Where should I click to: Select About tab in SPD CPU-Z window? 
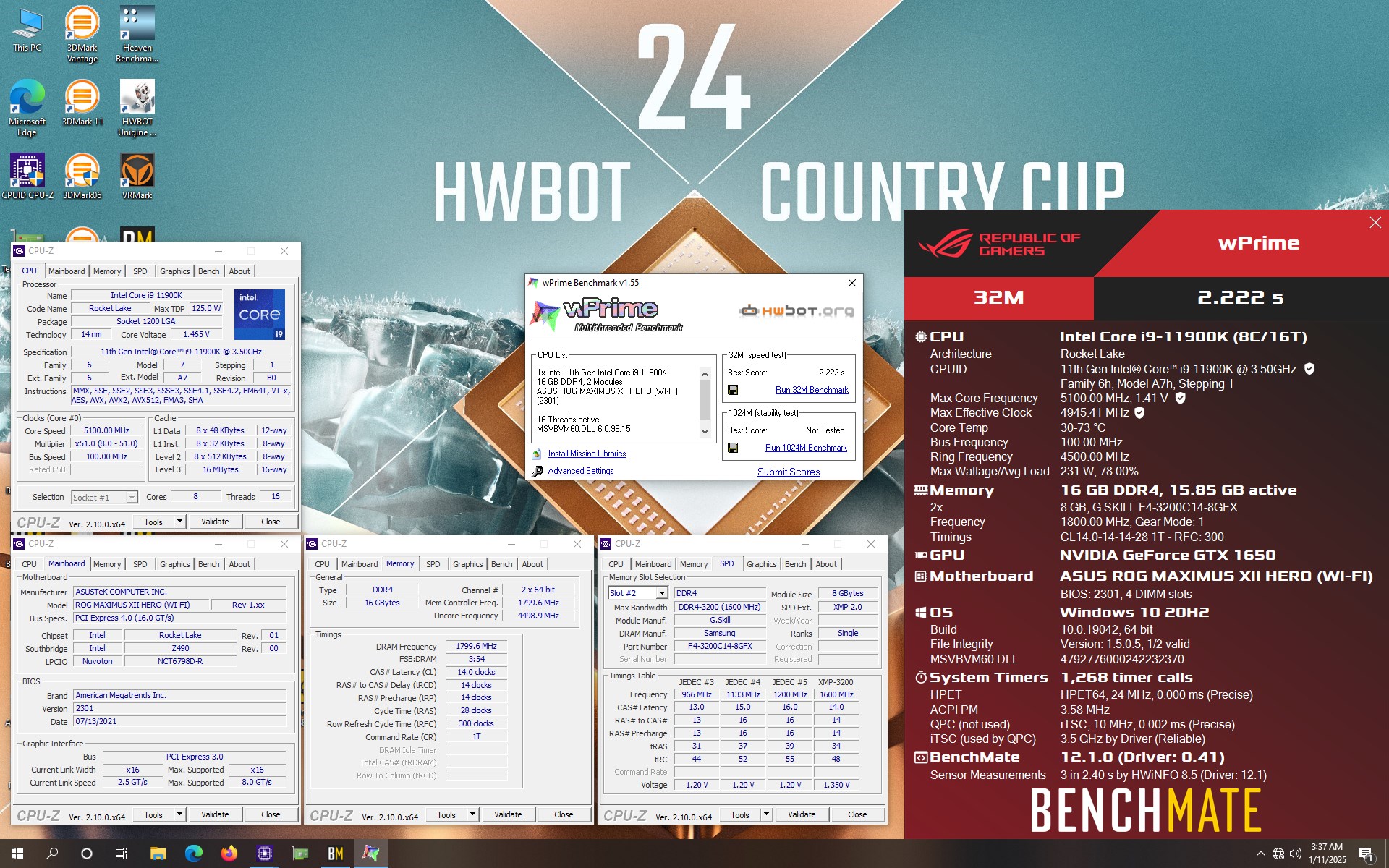(x=826, y=564)
